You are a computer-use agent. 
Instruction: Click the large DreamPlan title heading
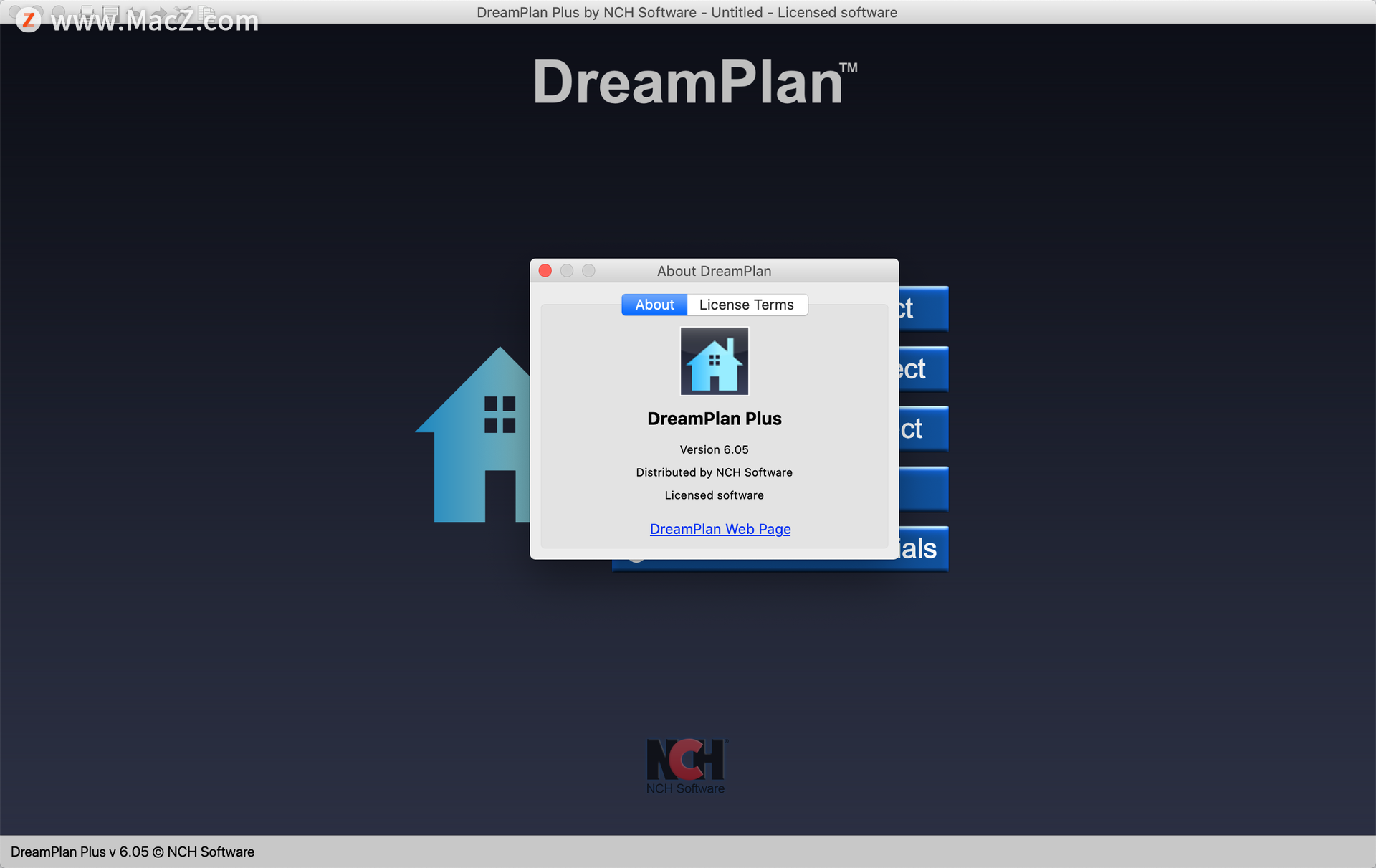coord(694,82)
